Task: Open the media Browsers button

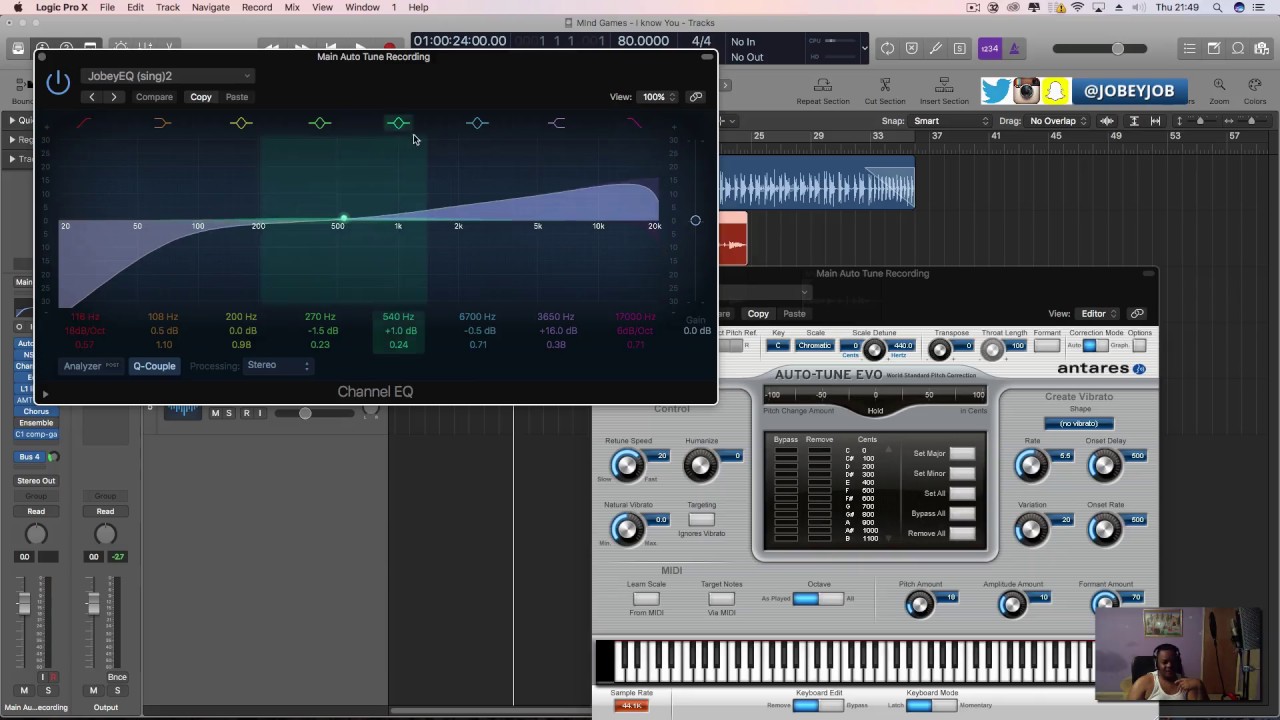Action: [x=1262, y=49]
